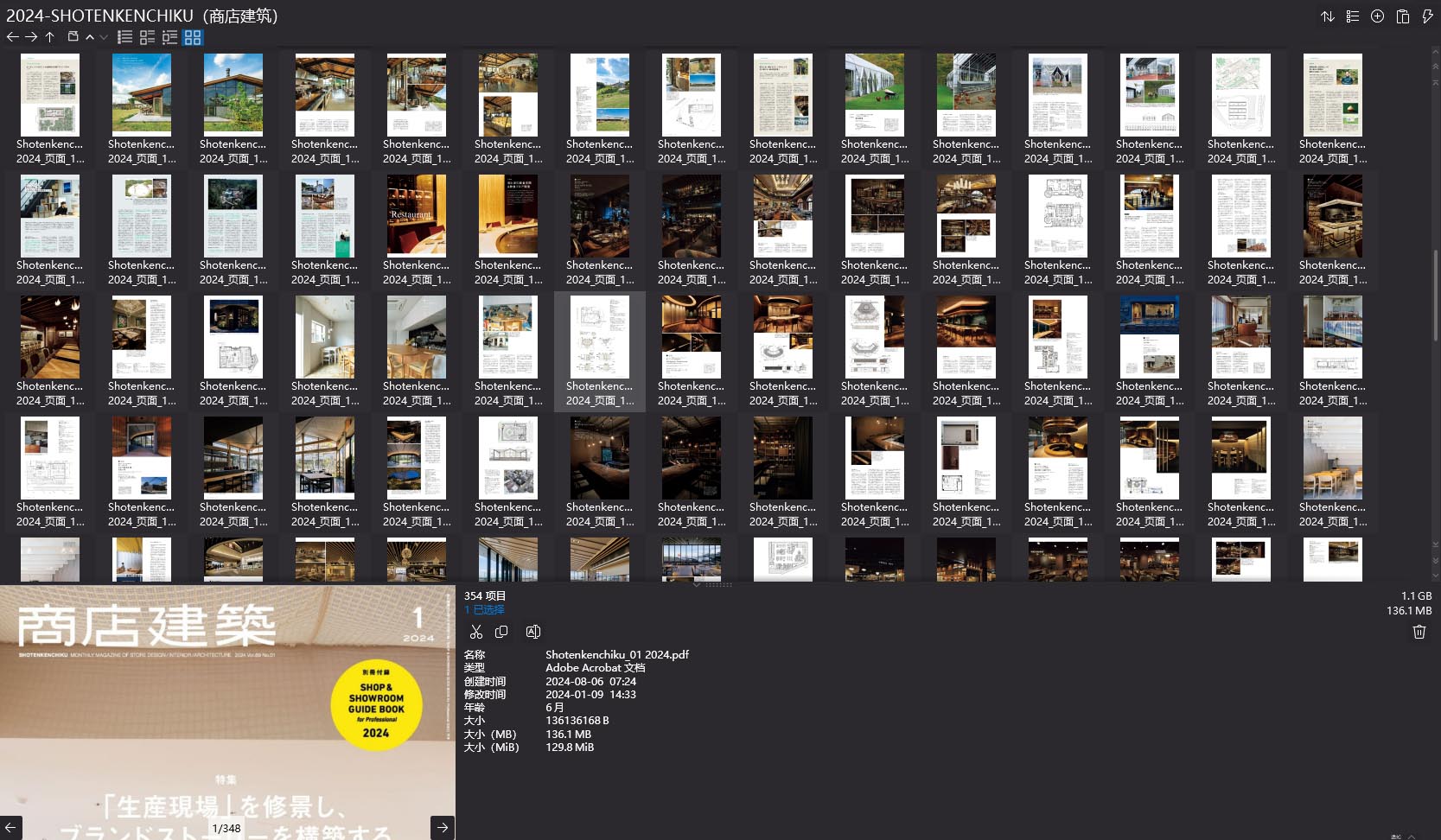Click the '1 已选择' selection link
1441x840 pixels.
484,609
